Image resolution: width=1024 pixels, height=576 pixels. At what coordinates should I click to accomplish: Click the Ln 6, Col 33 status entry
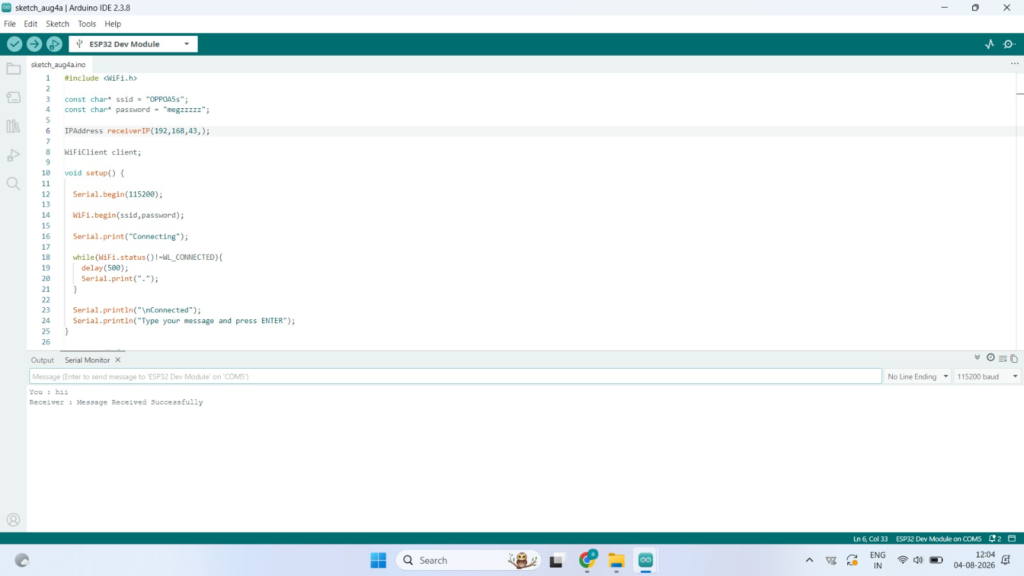pos(870,539)
